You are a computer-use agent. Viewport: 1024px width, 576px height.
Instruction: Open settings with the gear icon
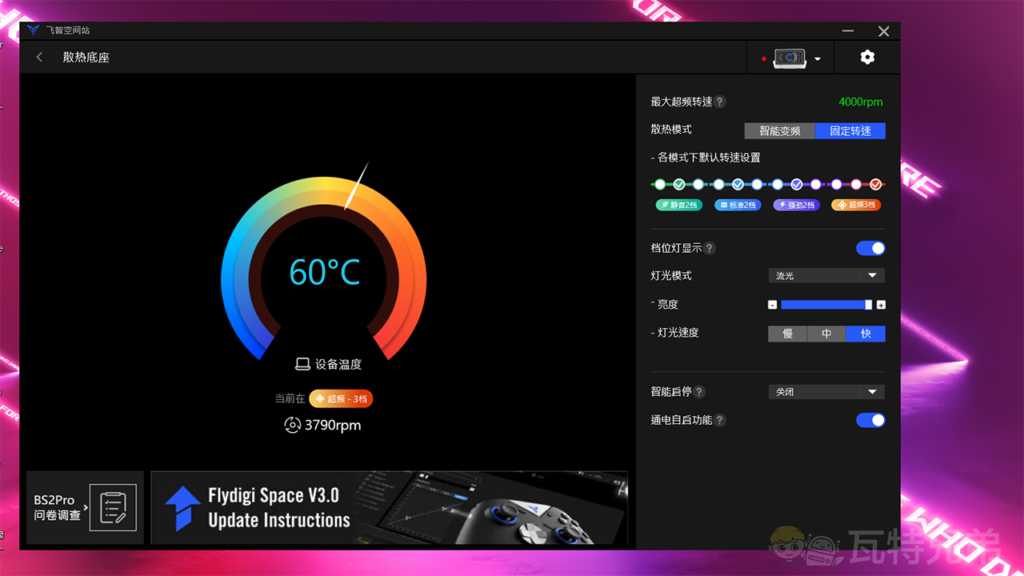coord(867,57)
